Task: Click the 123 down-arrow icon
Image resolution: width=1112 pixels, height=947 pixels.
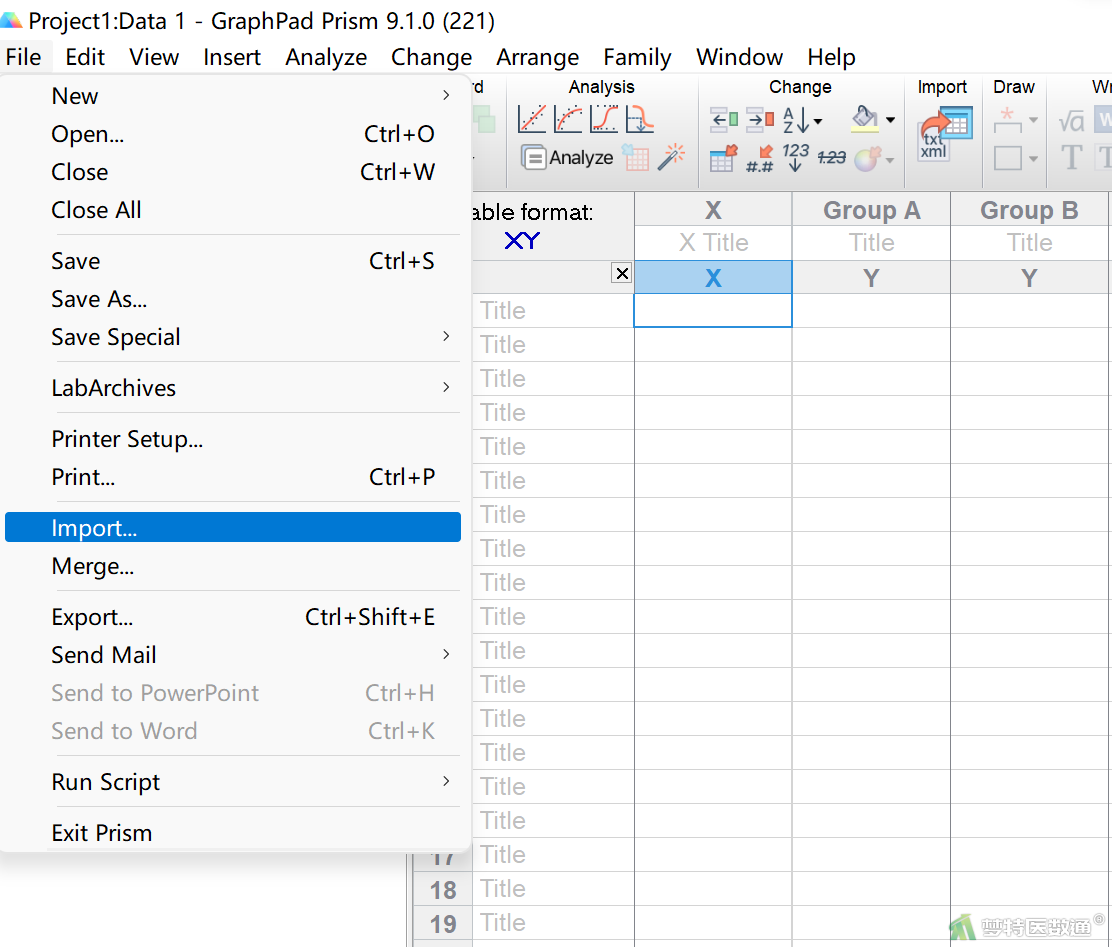Action: [x=796, y=157]
